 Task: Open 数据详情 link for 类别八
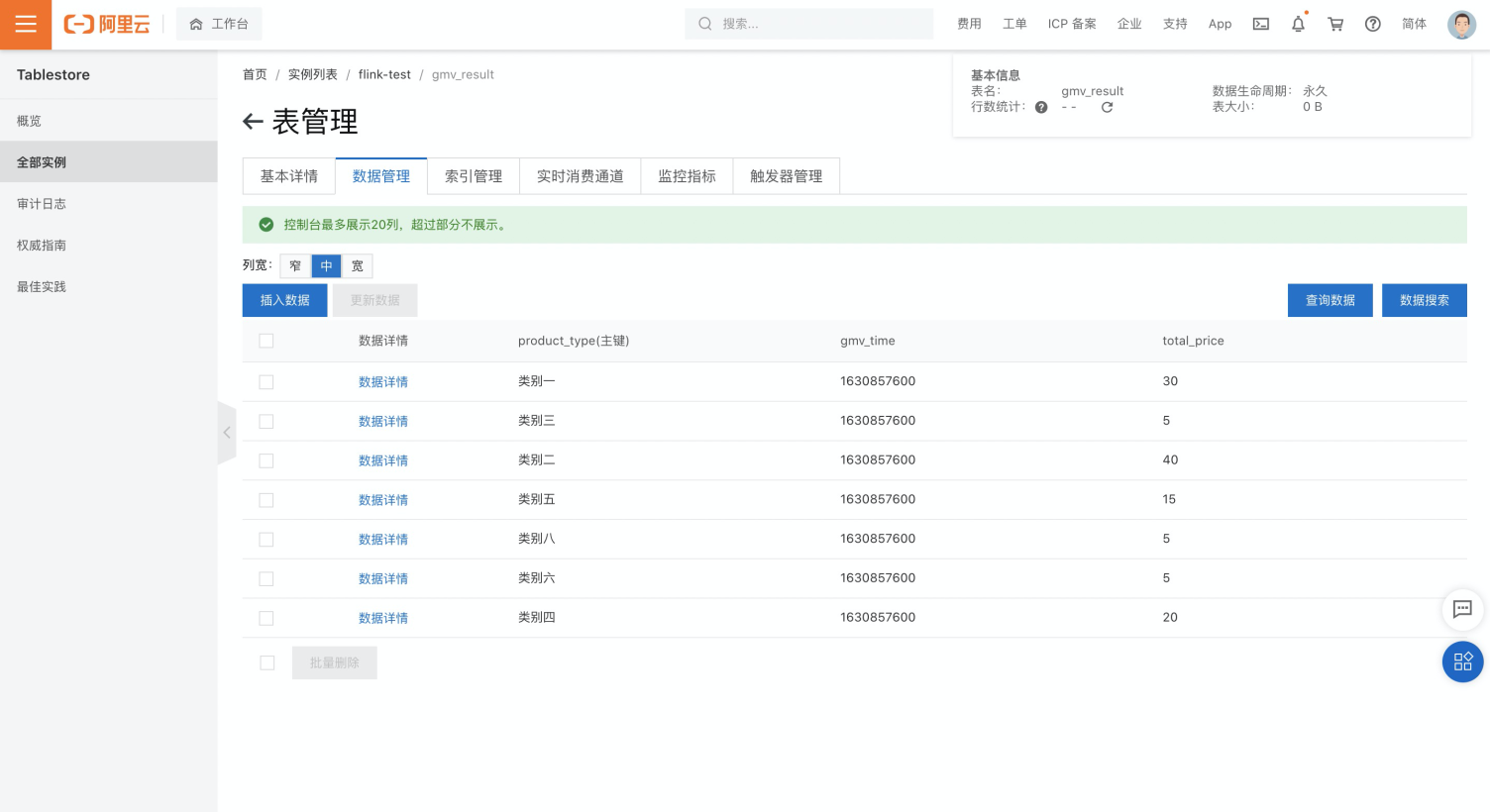click(383, 540)
